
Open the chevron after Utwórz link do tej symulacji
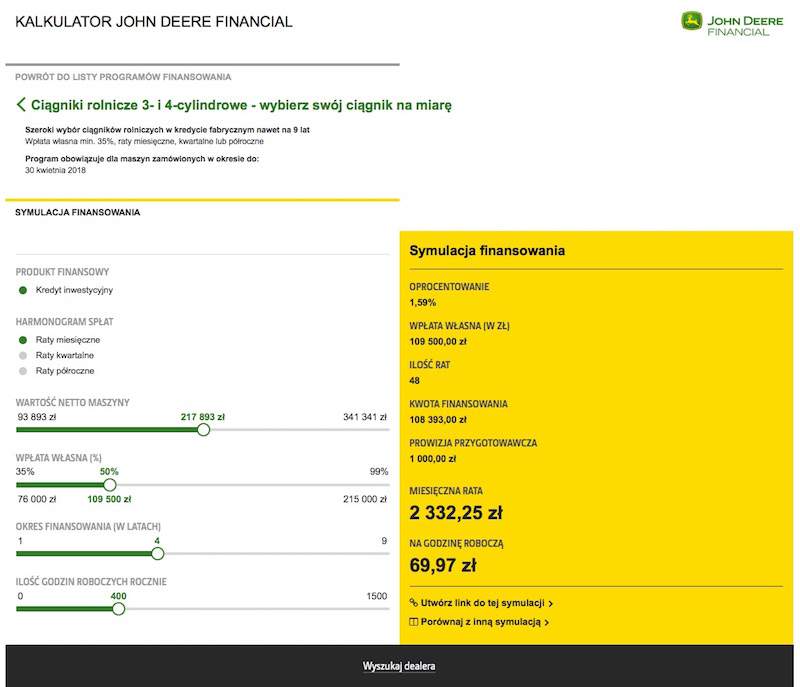click(x=551, y=604)
